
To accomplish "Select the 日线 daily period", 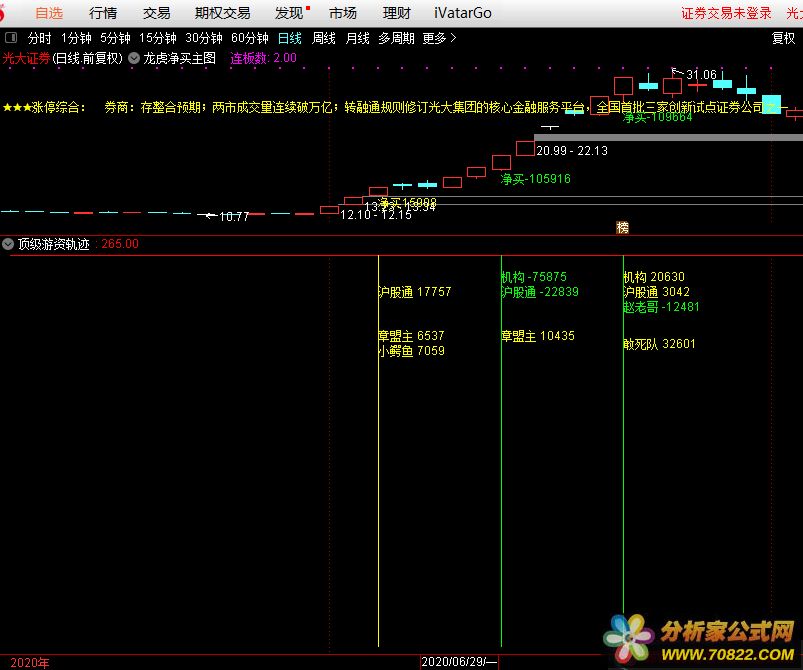I will [289, 38].
